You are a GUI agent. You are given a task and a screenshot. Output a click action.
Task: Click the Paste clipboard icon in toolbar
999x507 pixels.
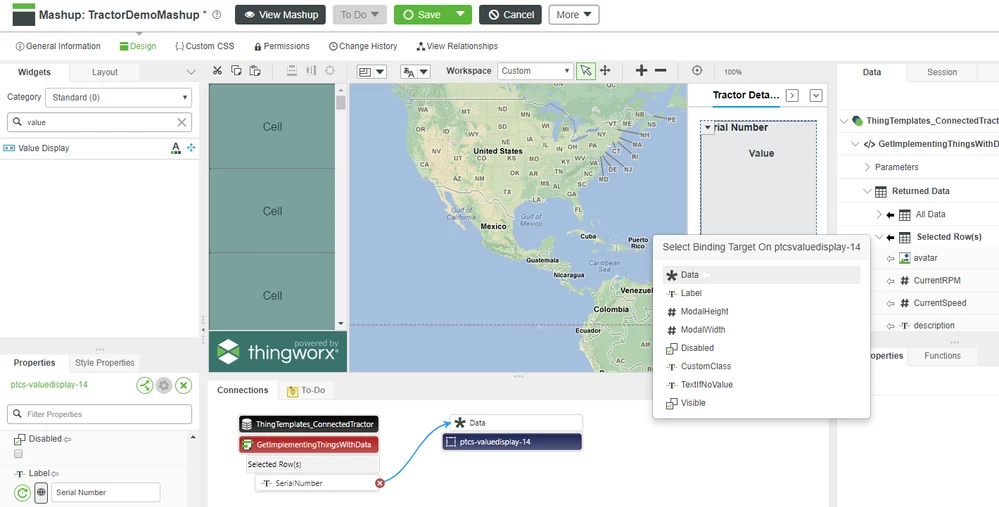point(255,71)
